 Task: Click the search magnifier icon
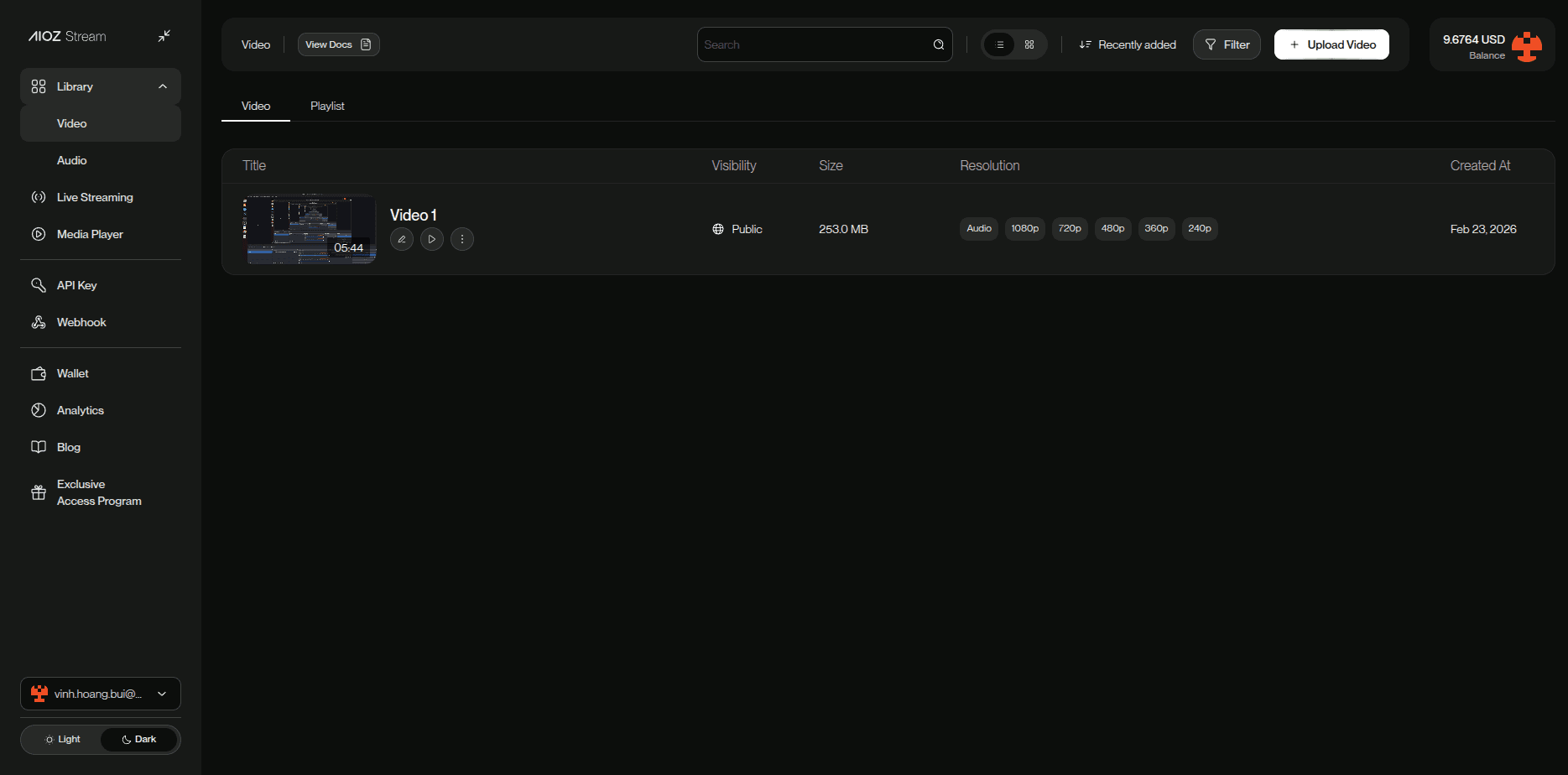tap(939, 44)
